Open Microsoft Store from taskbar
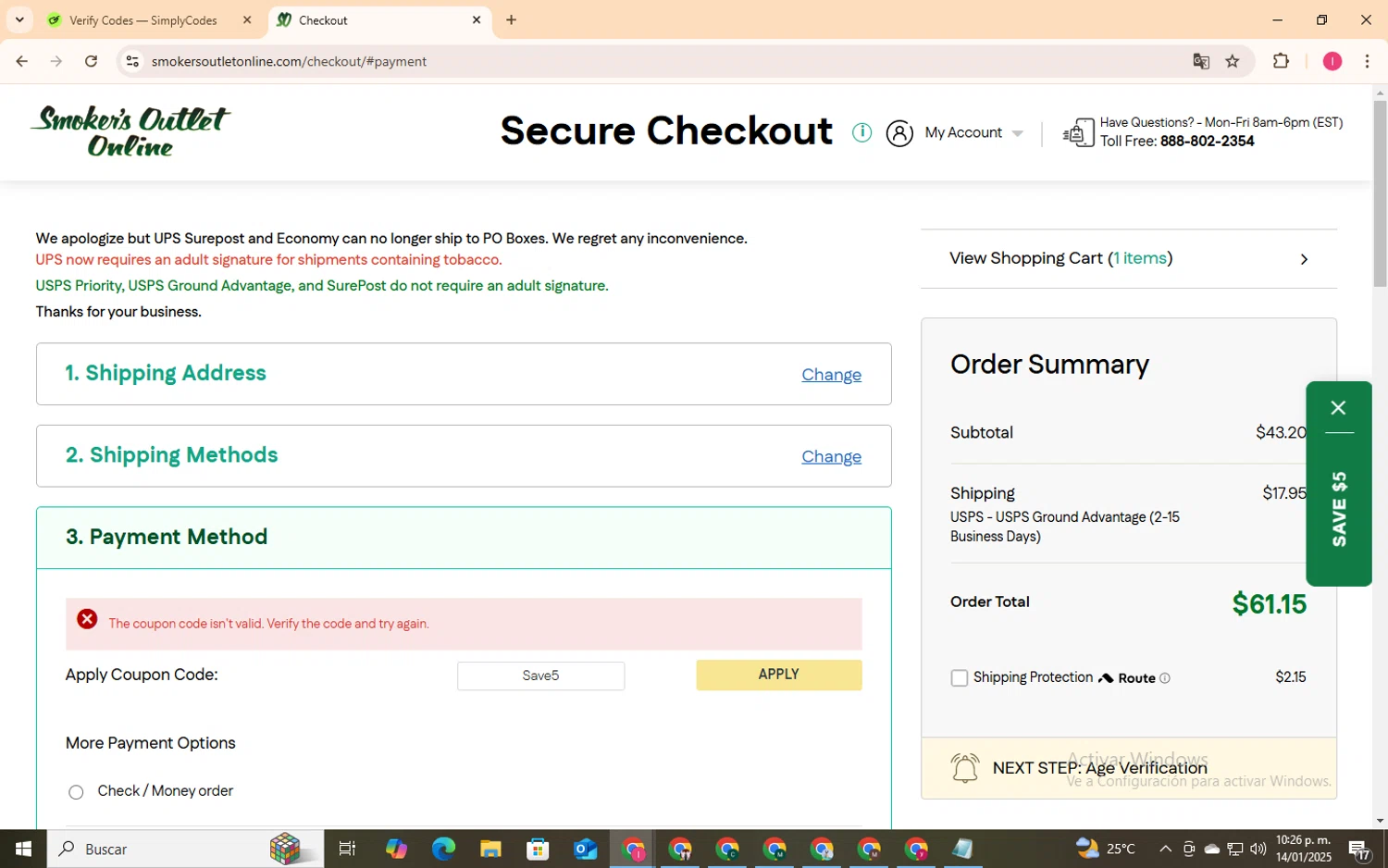This screenshot has width=1388, height=868. [538, 849]
